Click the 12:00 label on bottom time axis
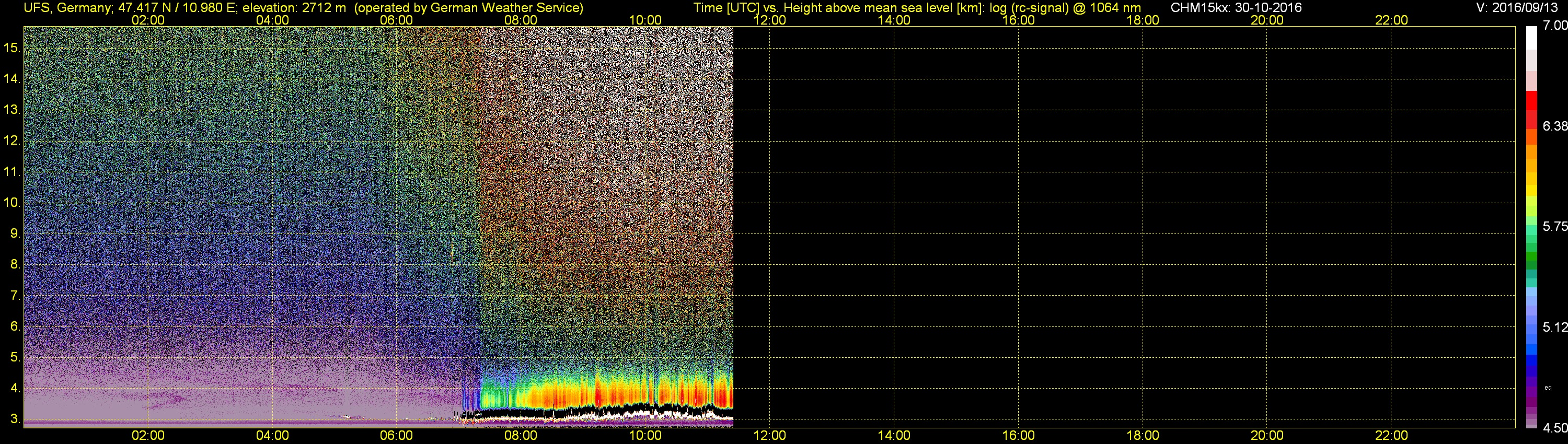The height and width of the screenshot is (444, 1568). [770, 436]
